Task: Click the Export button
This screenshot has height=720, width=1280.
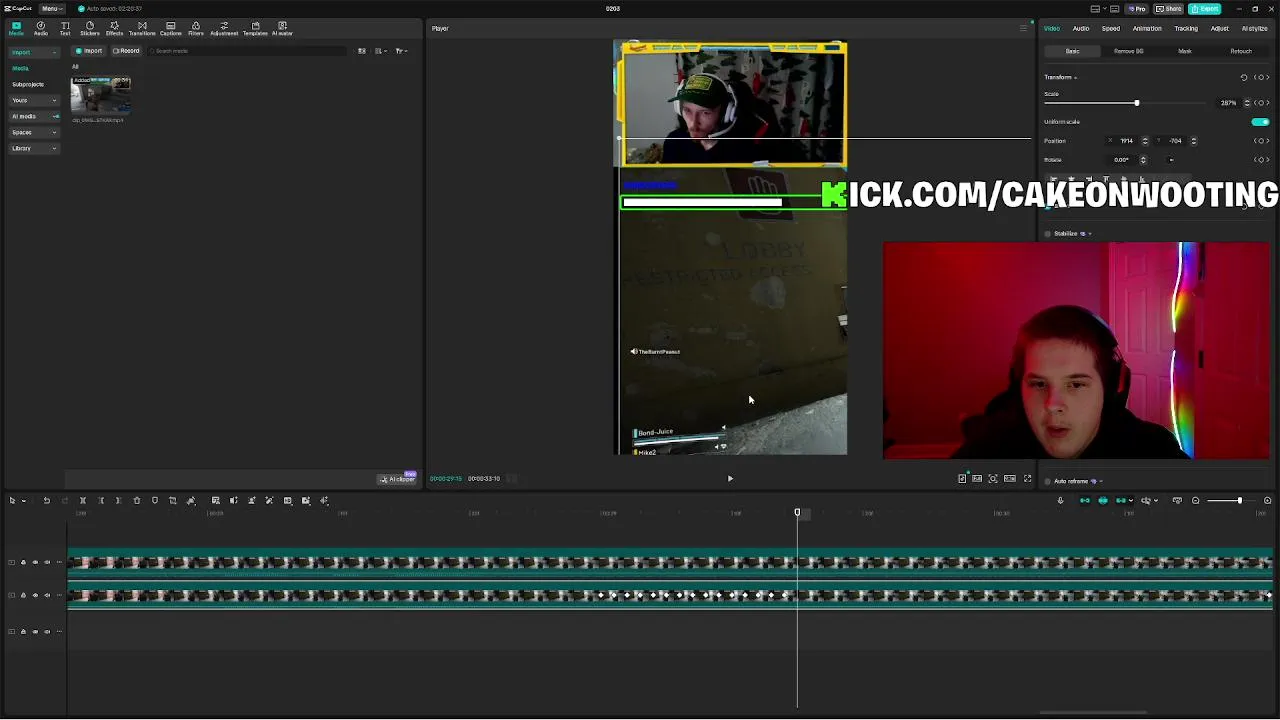Action: pyautogui.click(x=1207, y=8)
